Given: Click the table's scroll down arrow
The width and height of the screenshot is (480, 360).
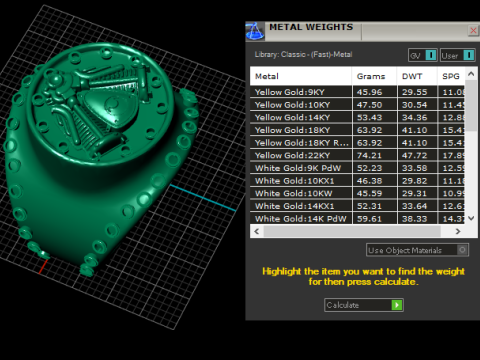Looking at the screenshot, I should (x=471, y=218).
